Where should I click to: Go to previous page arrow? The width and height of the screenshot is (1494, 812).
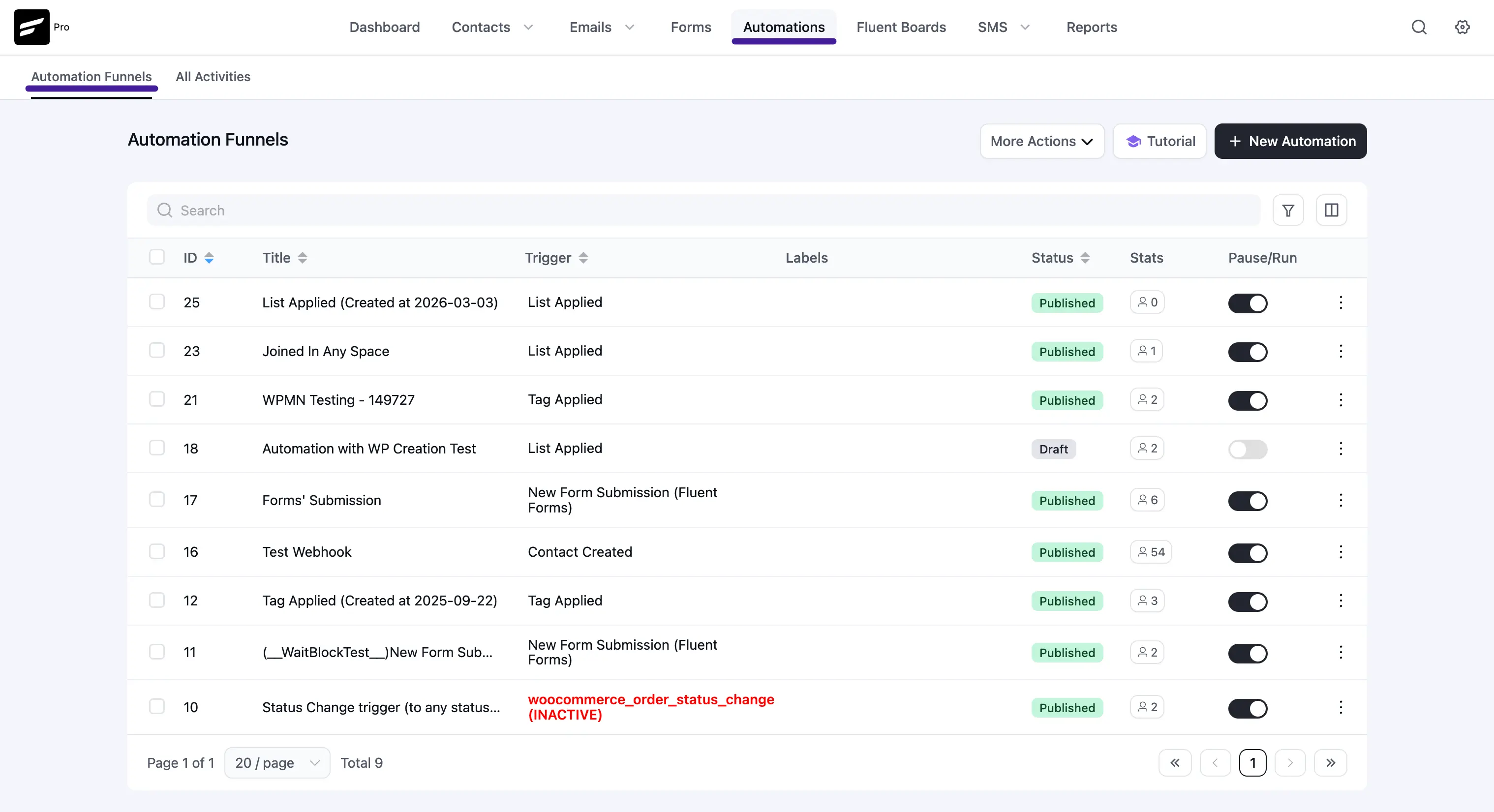[x=1215, y=763]
